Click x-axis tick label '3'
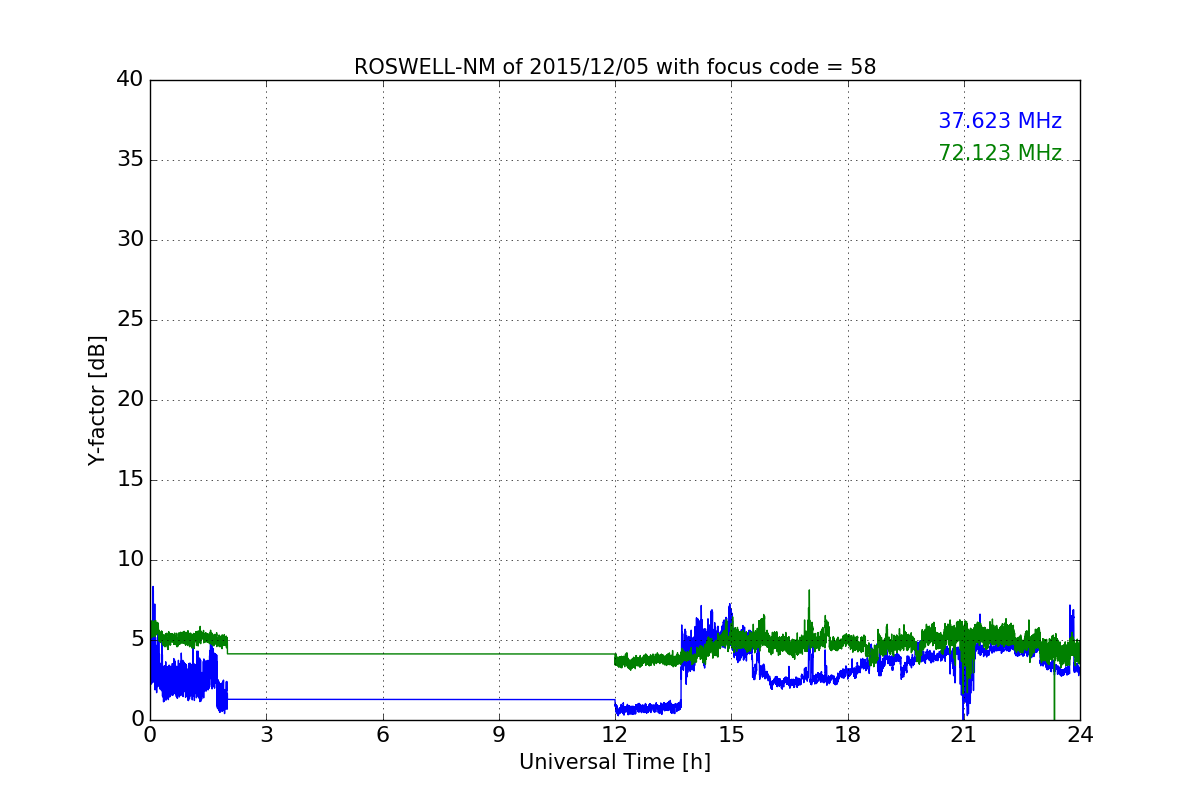The image size is (1200, 800). tap(266, 734)
